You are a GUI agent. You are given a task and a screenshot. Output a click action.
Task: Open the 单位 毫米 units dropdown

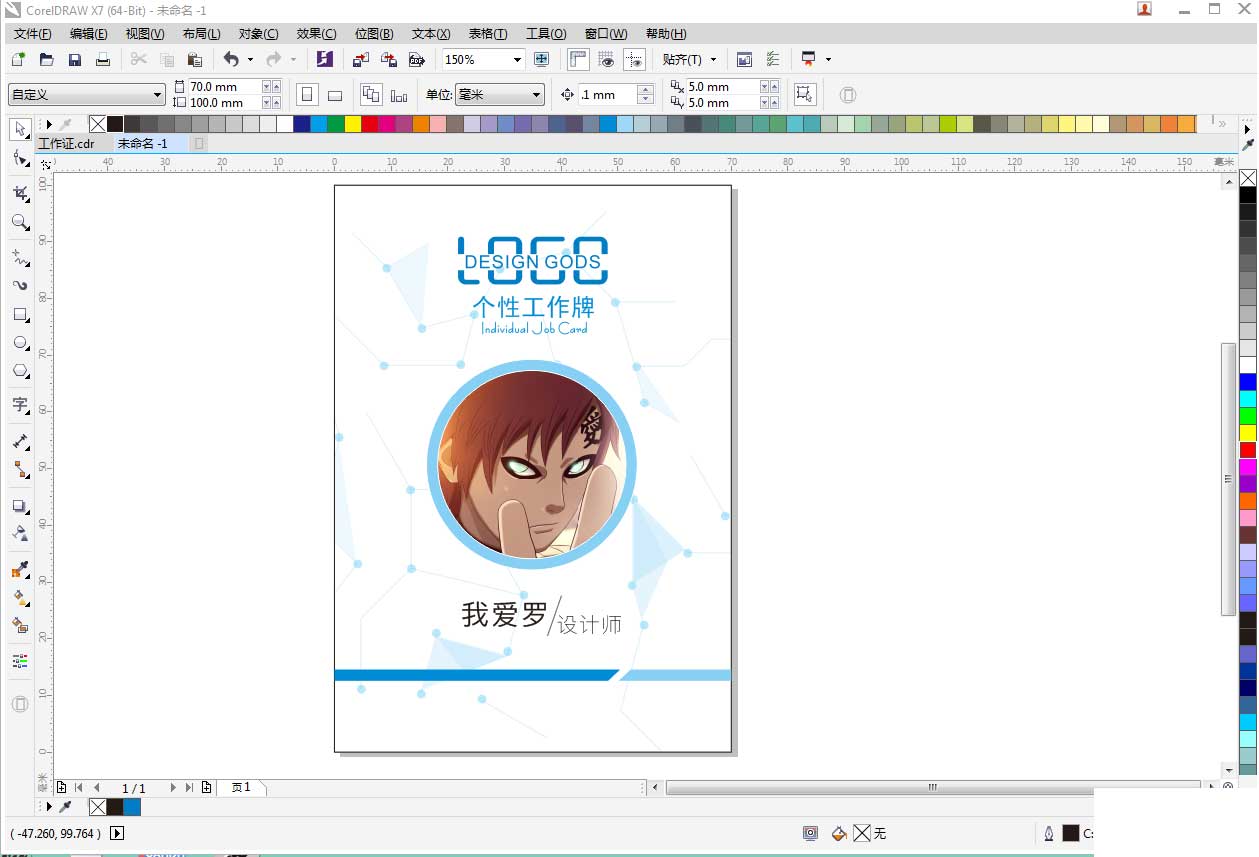(x=500, y=95)
